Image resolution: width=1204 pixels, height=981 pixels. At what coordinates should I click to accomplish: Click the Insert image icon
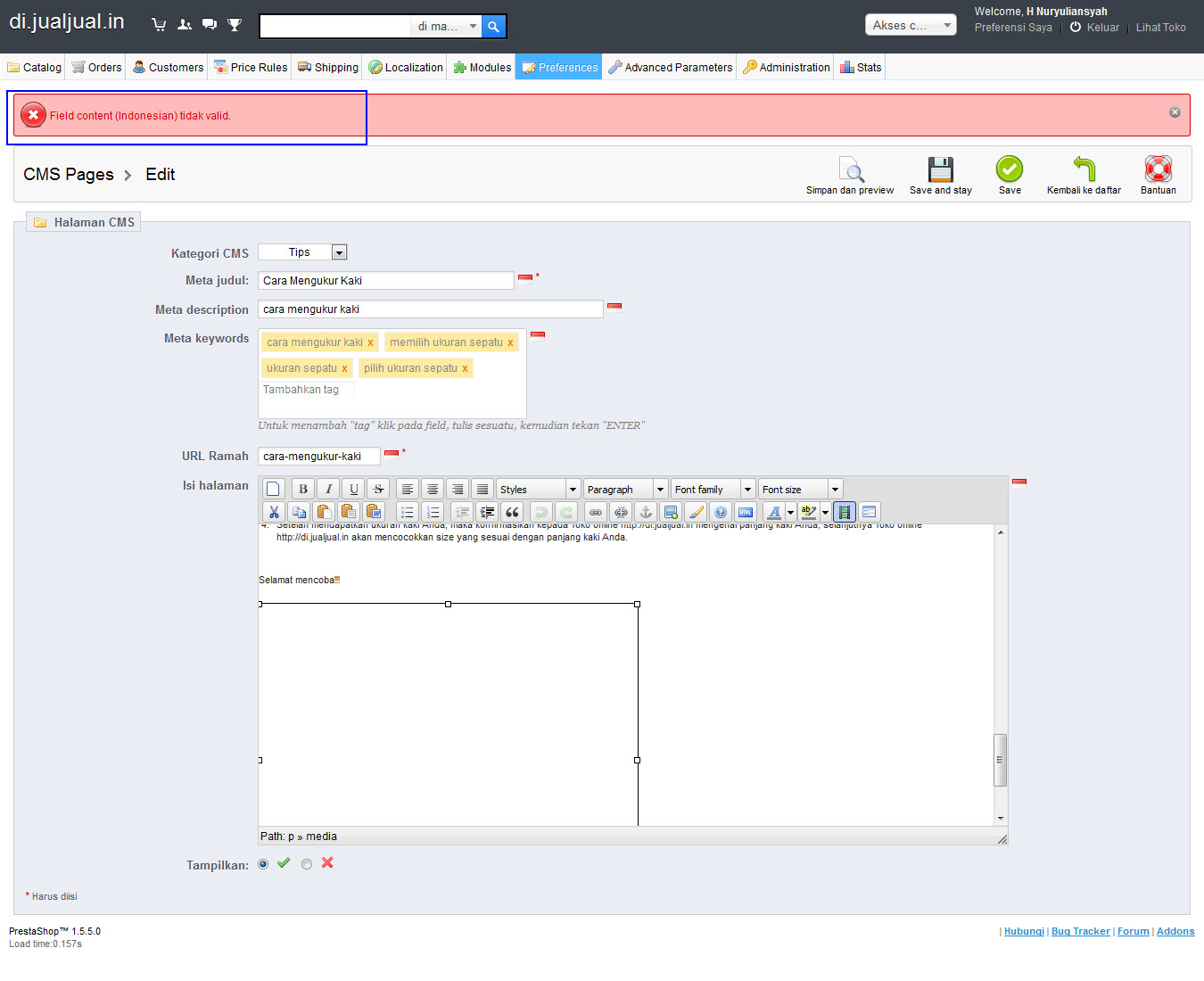click(x=671, y=512)
